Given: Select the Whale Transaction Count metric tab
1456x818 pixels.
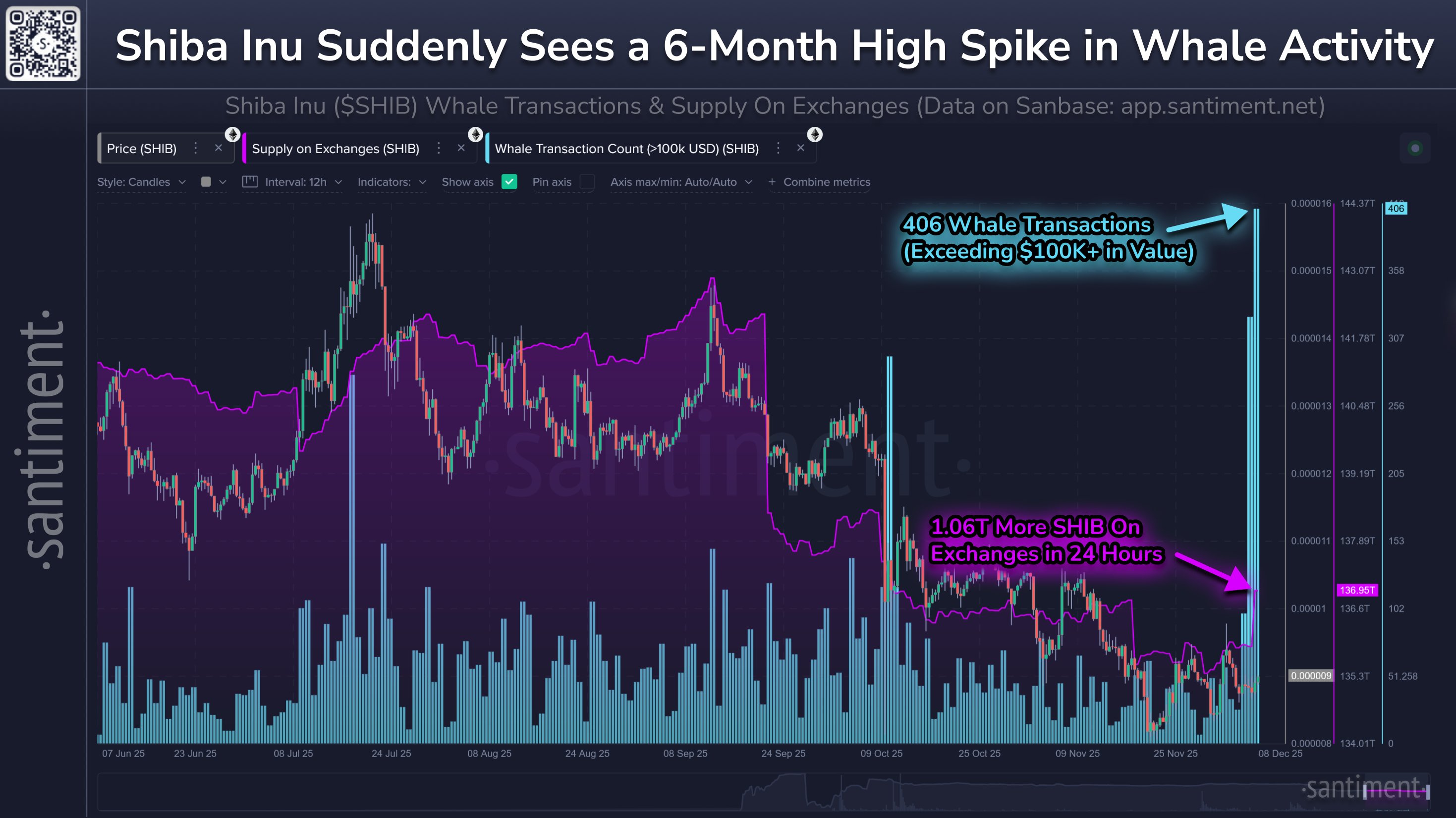Looking at the screenshot, I should (x=626, y=149).
